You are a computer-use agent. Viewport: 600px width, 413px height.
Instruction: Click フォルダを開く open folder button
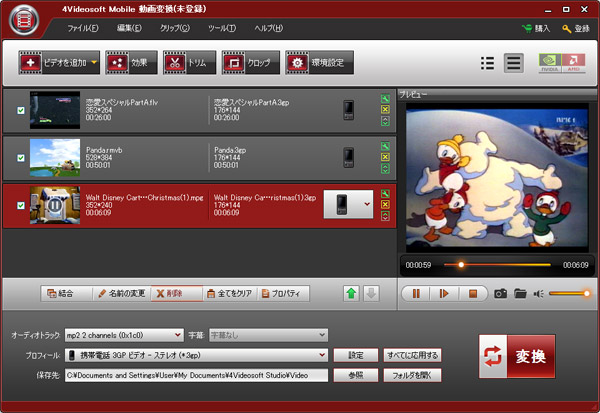[x=412, y=375]
